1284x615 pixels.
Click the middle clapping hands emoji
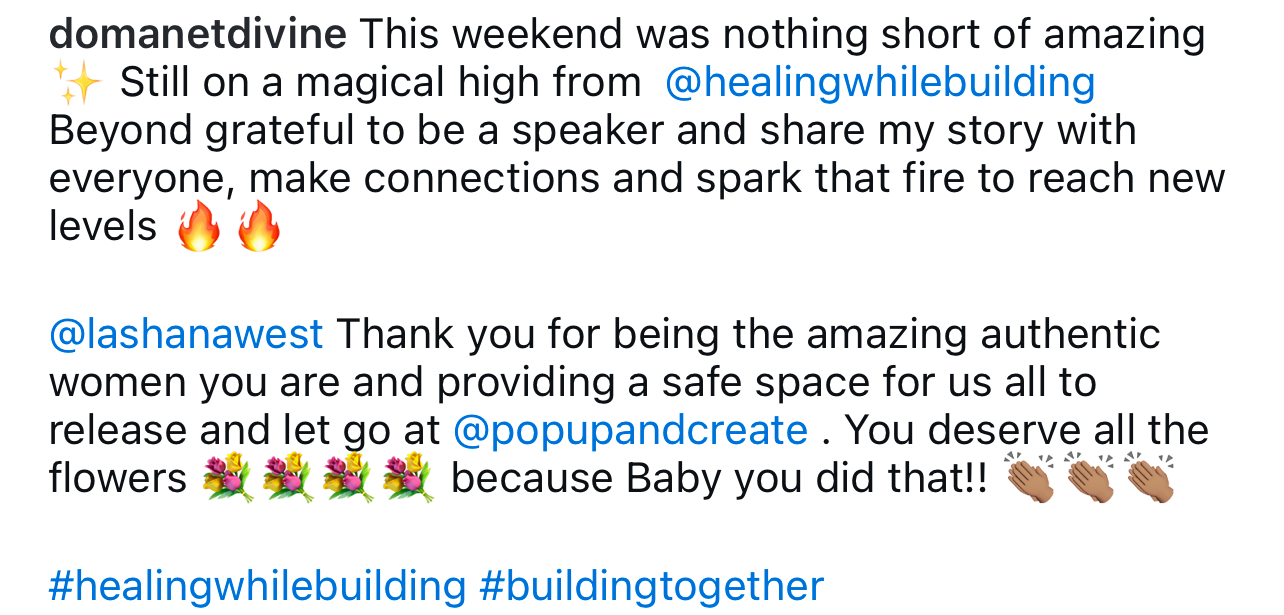pos(1090,478)
